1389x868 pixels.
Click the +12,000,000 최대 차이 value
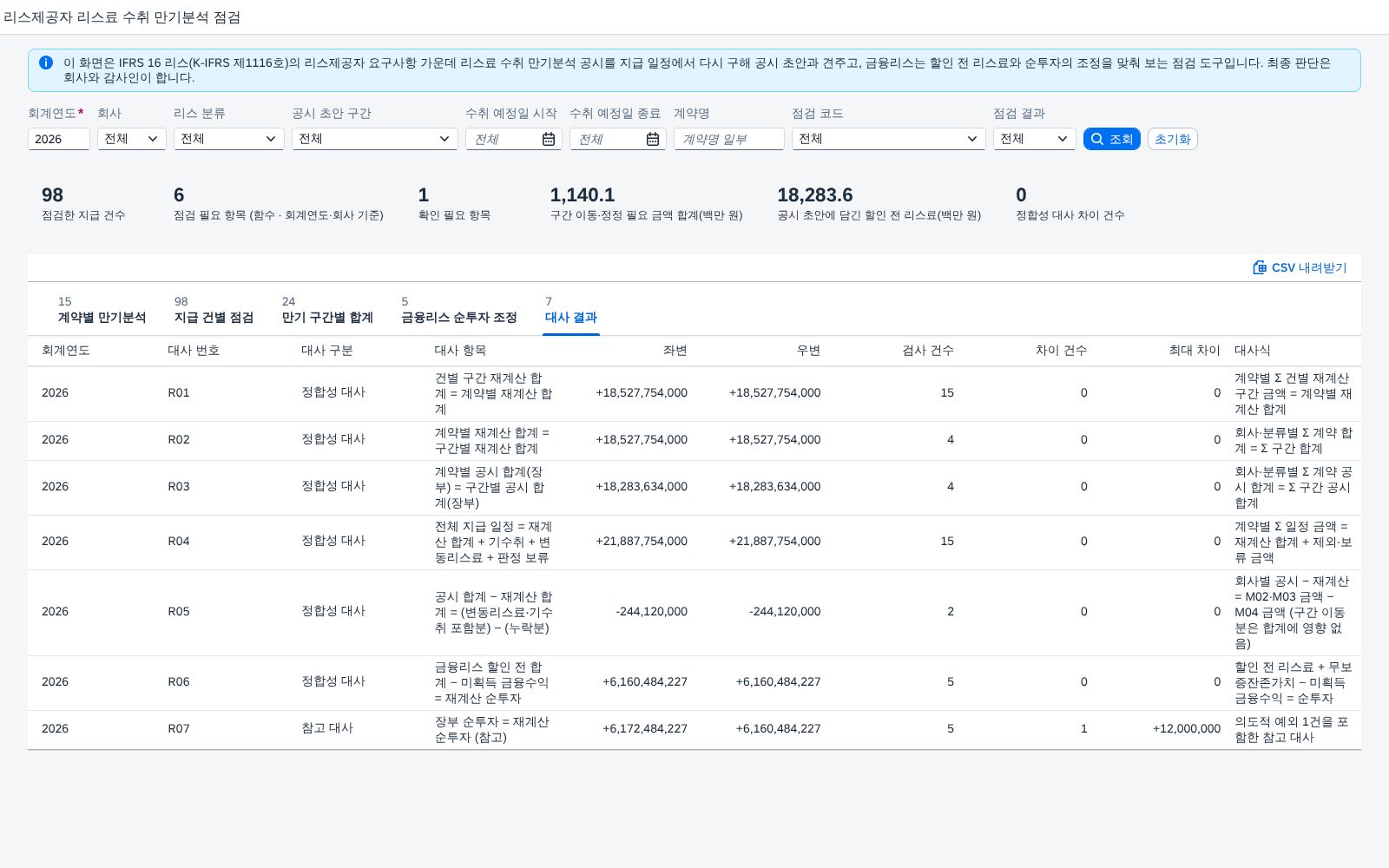pos(1187,729)
